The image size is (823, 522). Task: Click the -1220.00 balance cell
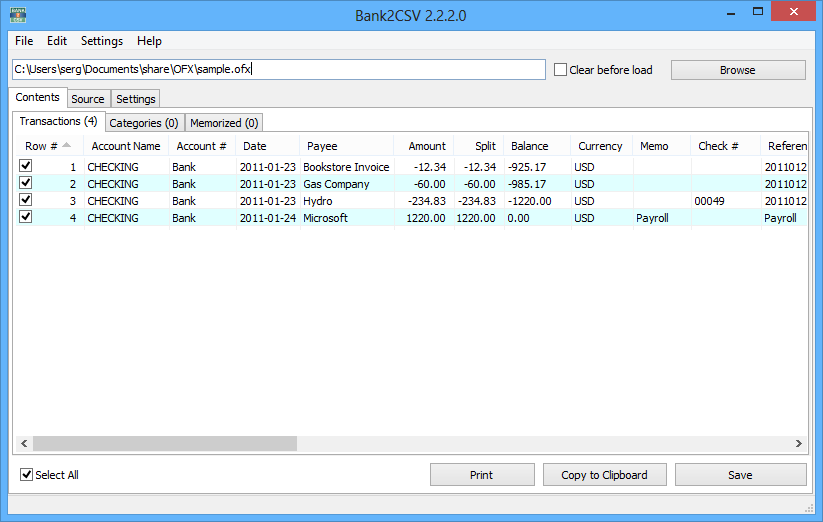coord(537,201)
